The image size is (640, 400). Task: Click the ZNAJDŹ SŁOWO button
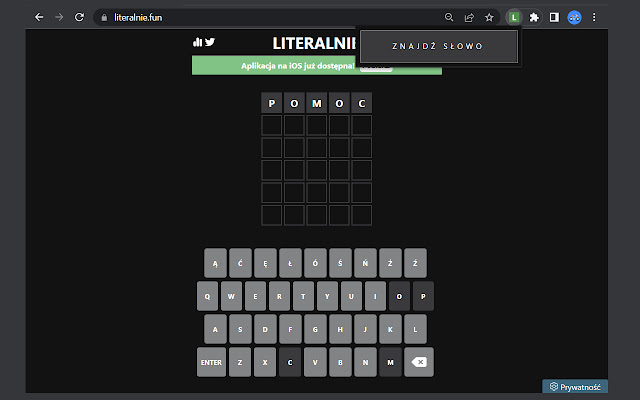(x=439, y=46)
